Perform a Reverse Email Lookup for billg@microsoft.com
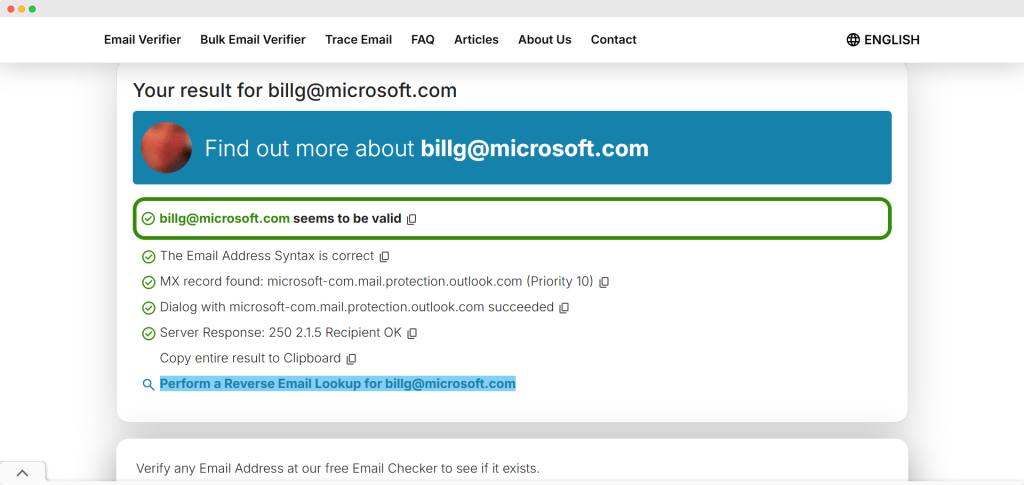Image resolution: width=1024 pixels, height=485 pixels. [x=338, y=384]
